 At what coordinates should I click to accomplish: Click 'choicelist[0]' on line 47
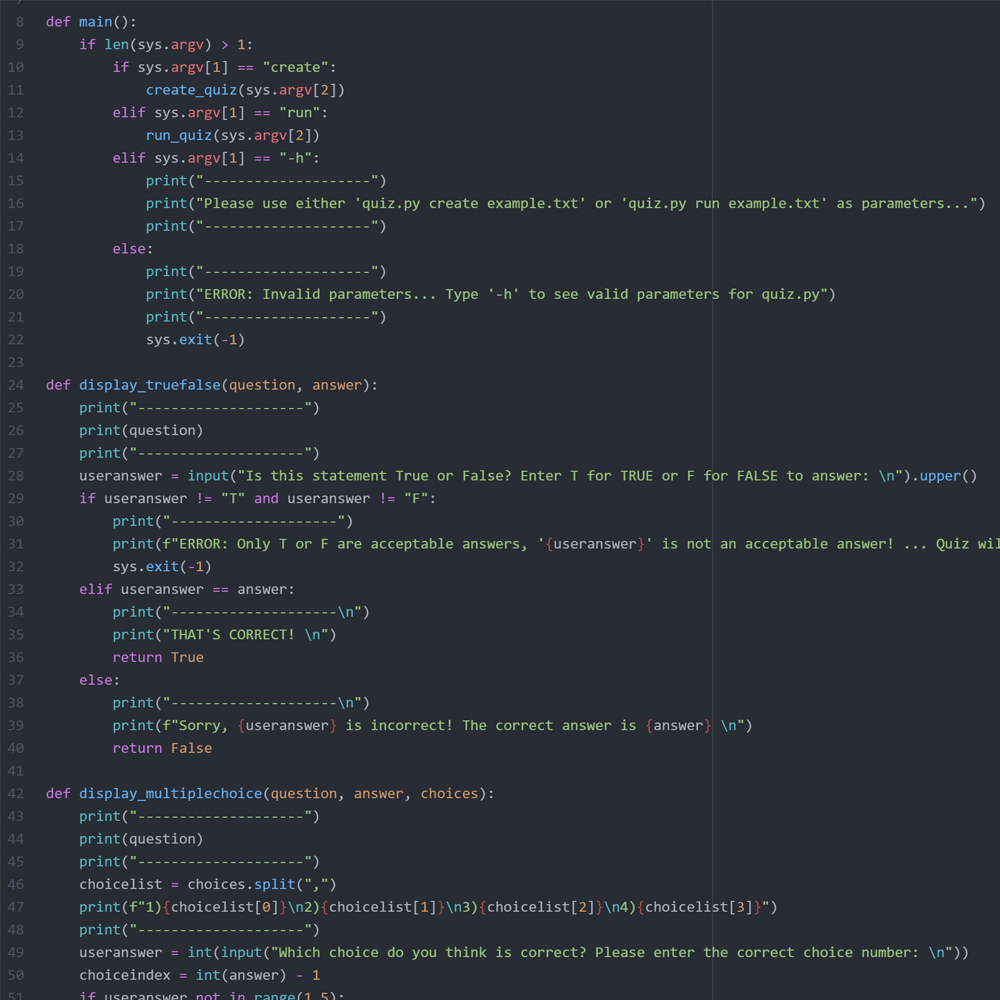tap(224, 908)
